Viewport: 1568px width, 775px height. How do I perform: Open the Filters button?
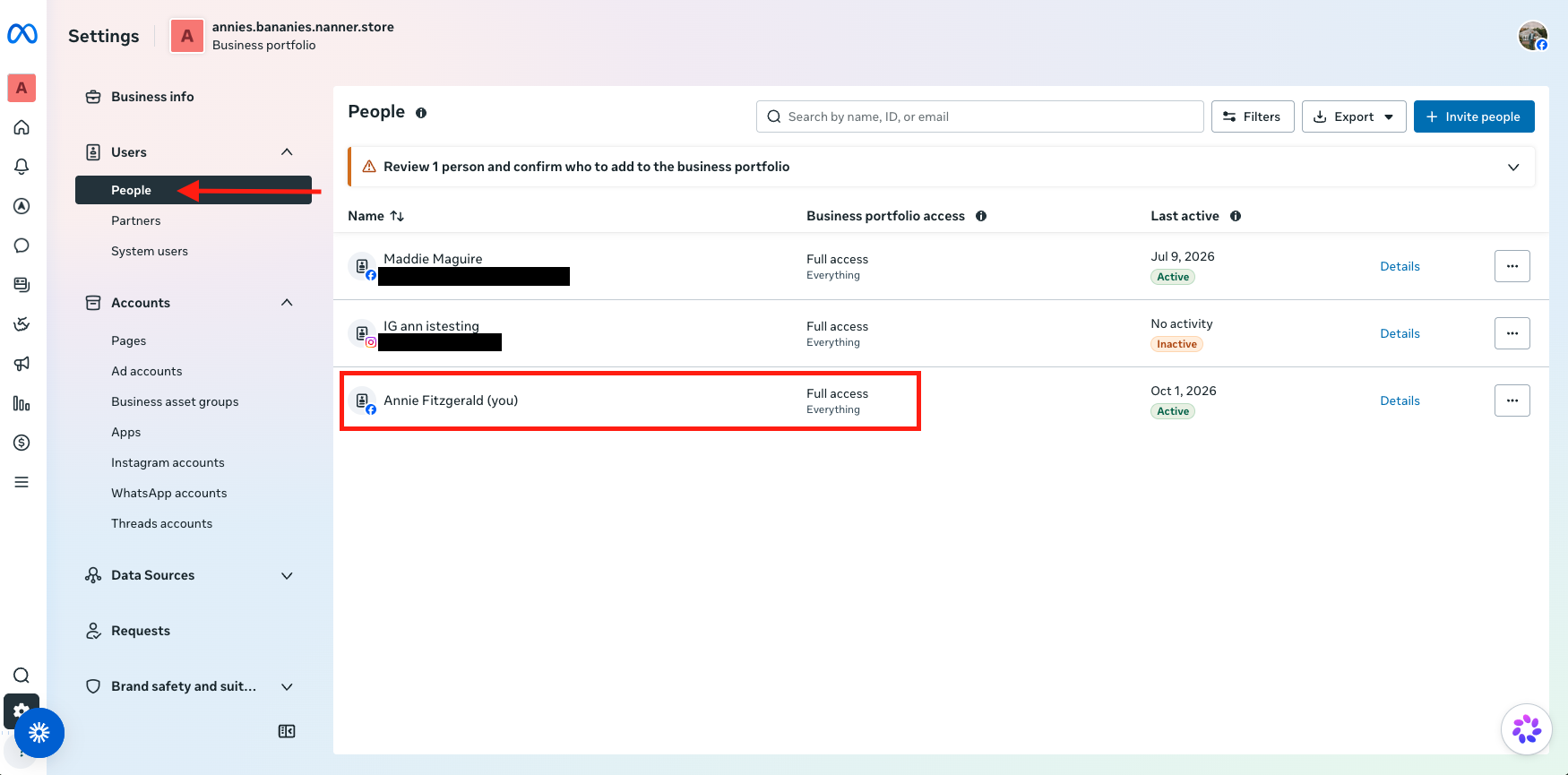[x=1253, y=116]
